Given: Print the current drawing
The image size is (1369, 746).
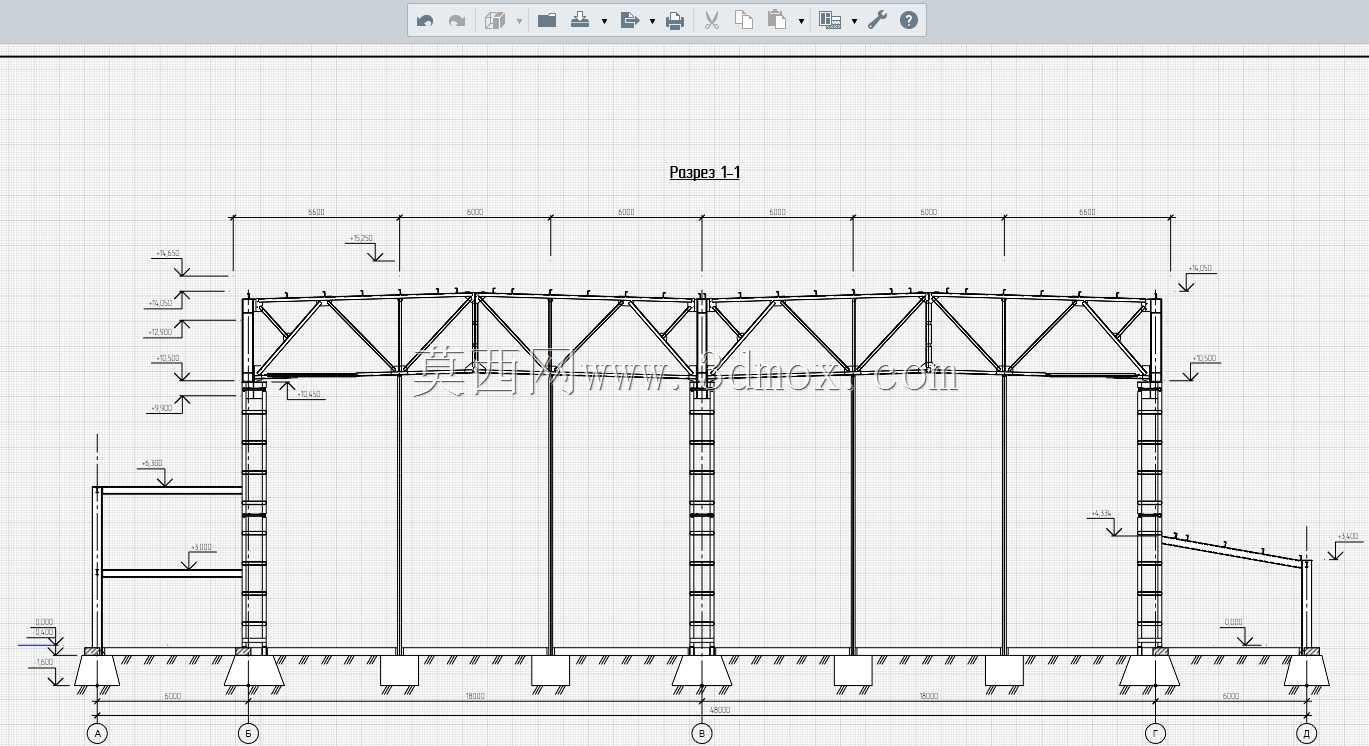Looking at the screenshot, I should [676, 20].
